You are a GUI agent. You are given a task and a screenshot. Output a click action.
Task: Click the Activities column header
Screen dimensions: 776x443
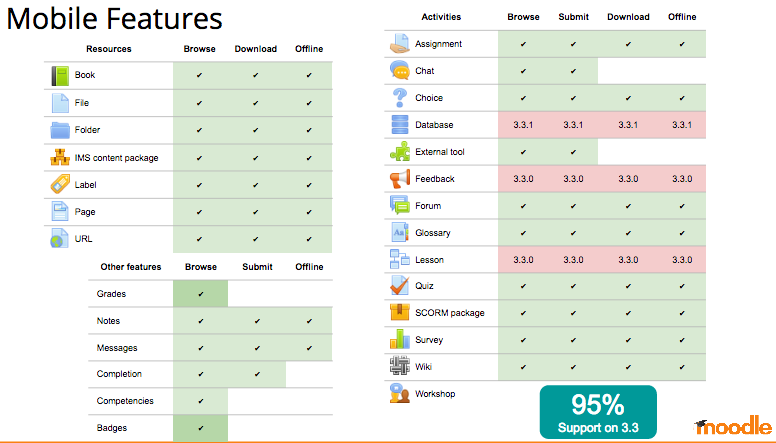click(441, 17)
